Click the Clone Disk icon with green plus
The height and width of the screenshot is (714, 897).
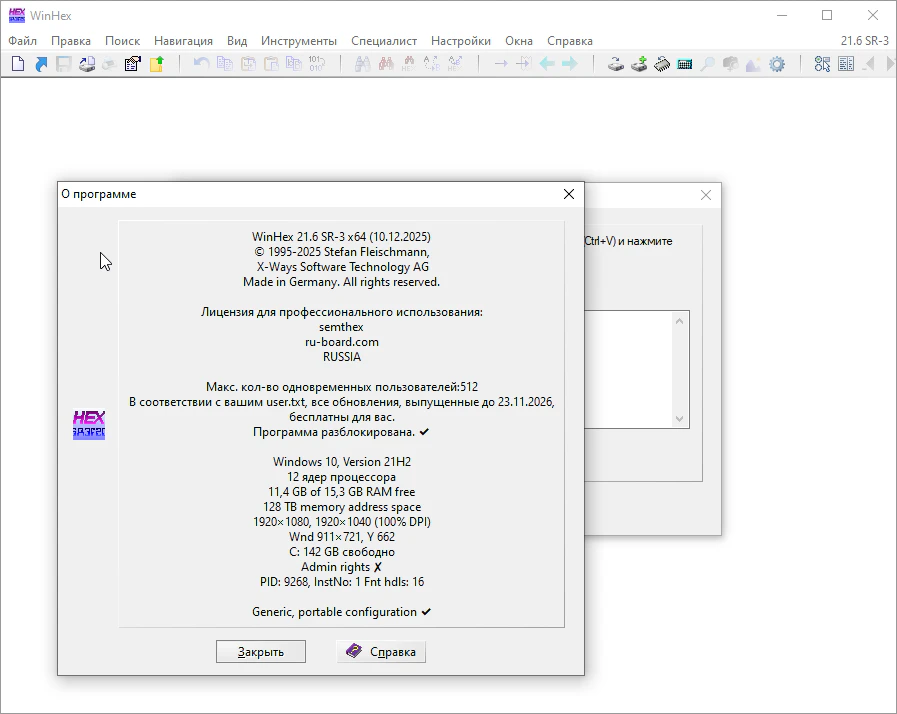click(x=639, y=64)
